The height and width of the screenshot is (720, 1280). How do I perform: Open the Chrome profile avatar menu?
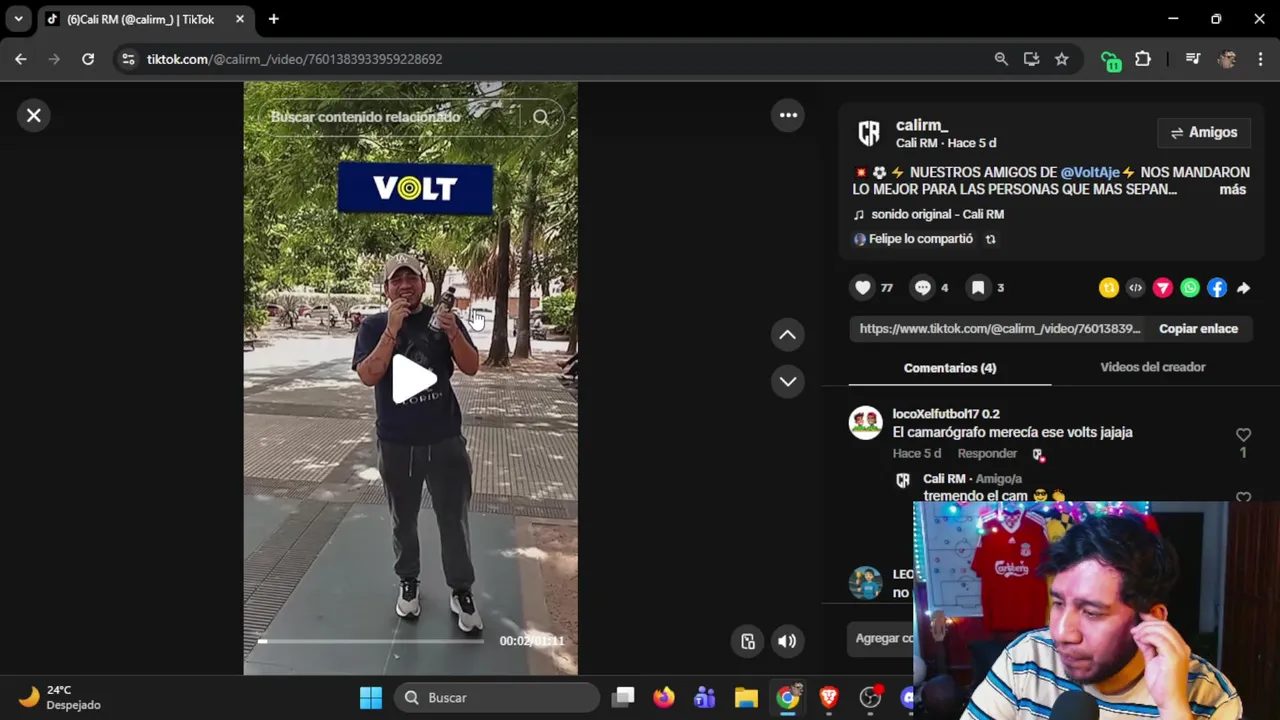(x=1227, y=59)
